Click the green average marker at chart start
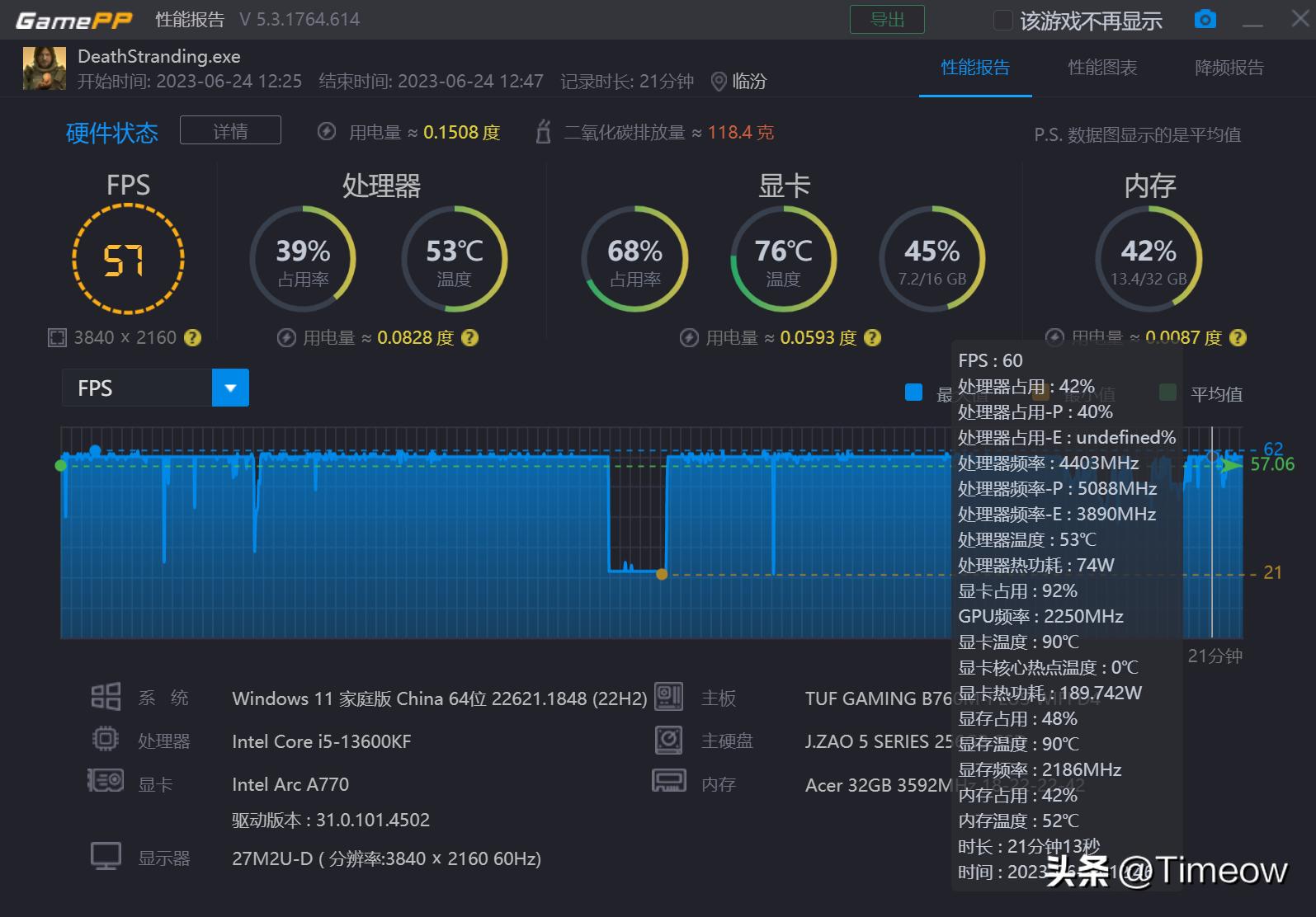1316x917 pixels. pyautogui.click(x=60, y=466)
